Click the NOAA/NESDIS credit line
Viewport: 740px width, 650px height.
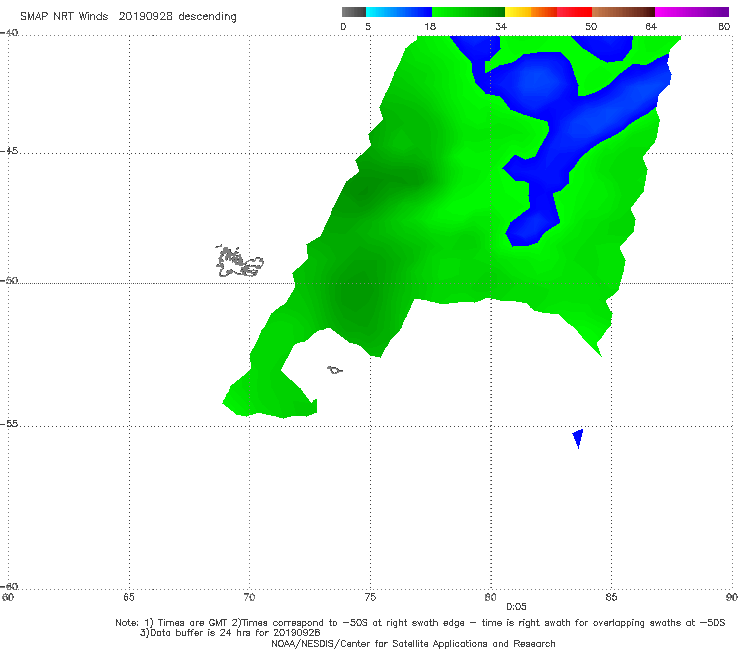pos(413,644)
